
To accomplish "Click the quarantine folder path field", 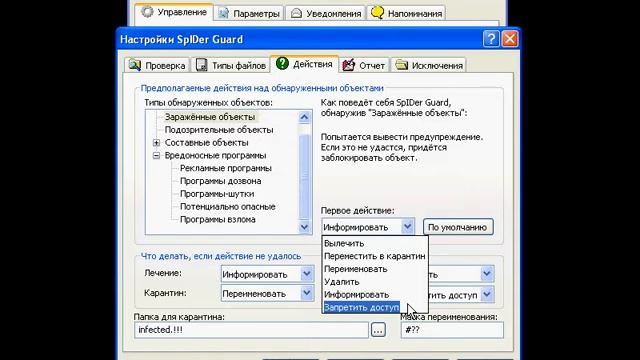I will (x=251, y=330).
